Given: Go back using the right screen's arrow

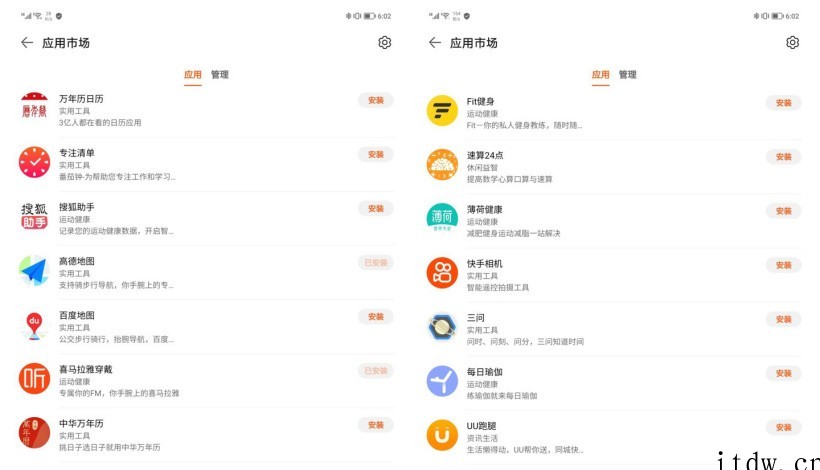Looking at the screenshot, I should tap(434, 43).
